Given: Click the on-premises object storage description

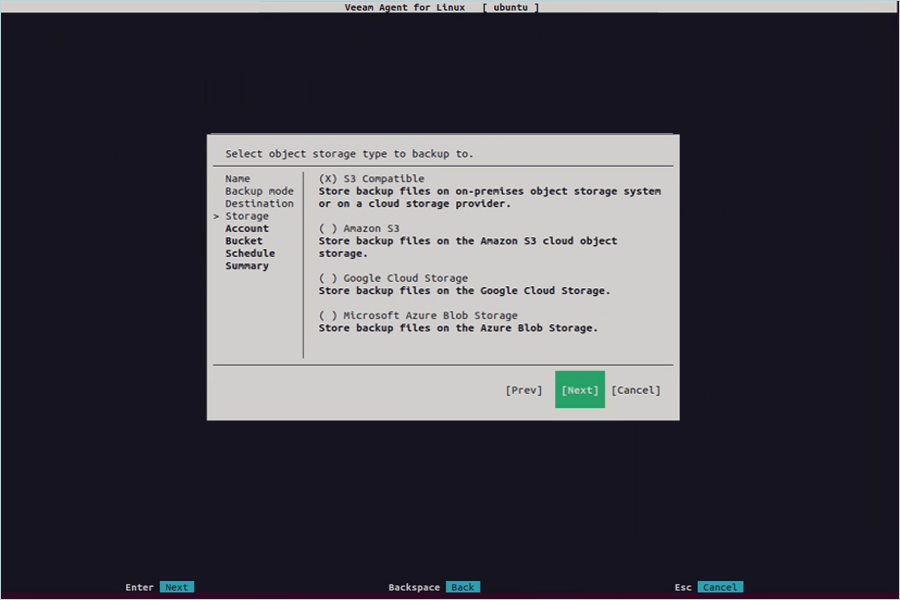Looking at the screenshot, I should (490, 198).
